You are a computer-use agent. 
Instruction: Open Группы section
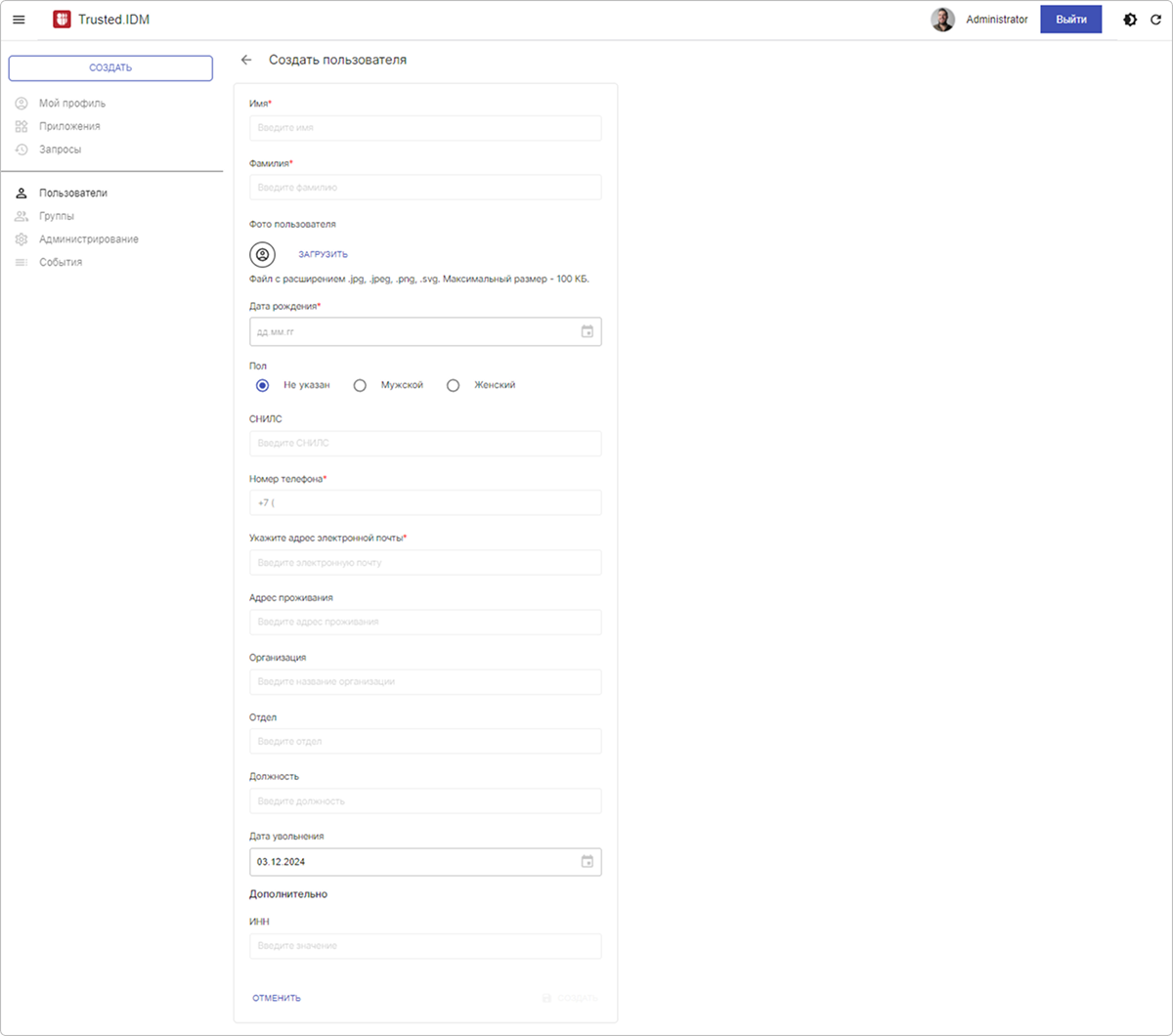pyautogui.click(x=57, y=216)
